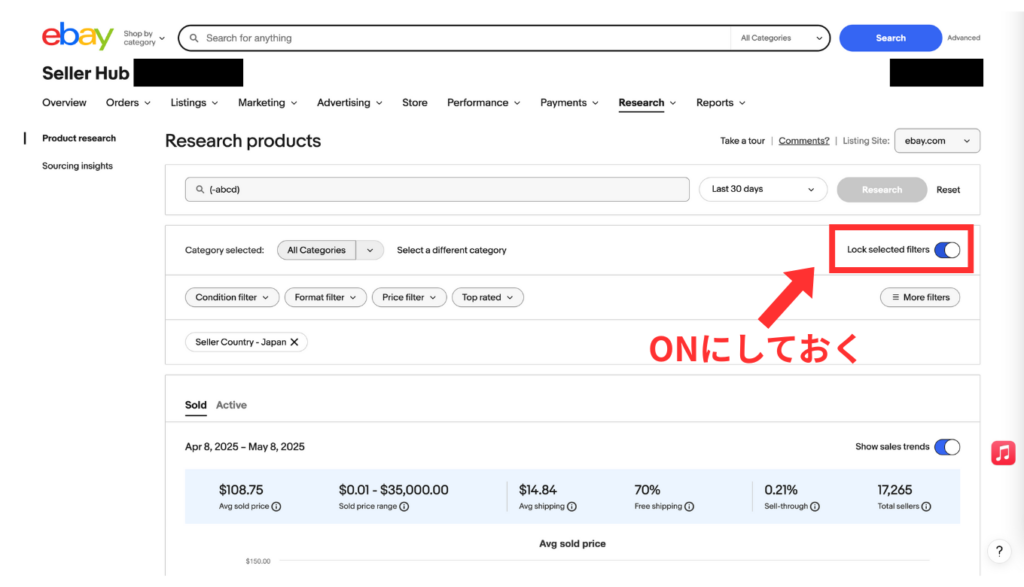Screen dimensions: 1024x587
Task: Open the Shop by category dropdown
Action: click(x=144, y=38)
